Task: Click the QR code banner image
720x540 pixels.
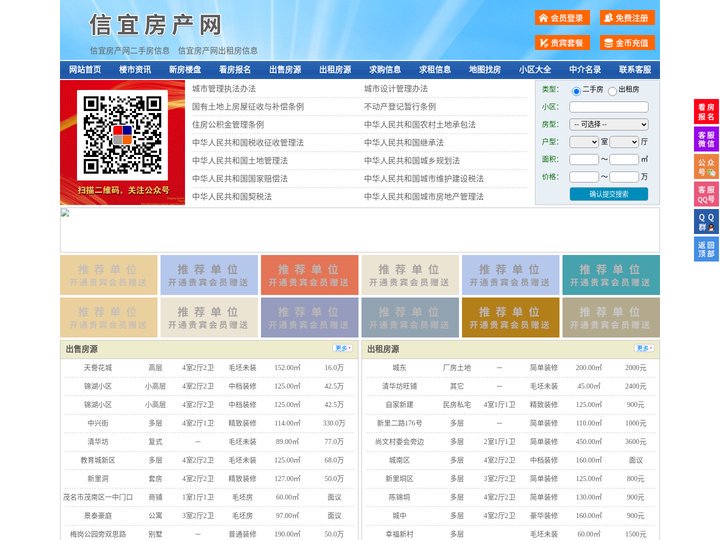Action: [123, 142]
